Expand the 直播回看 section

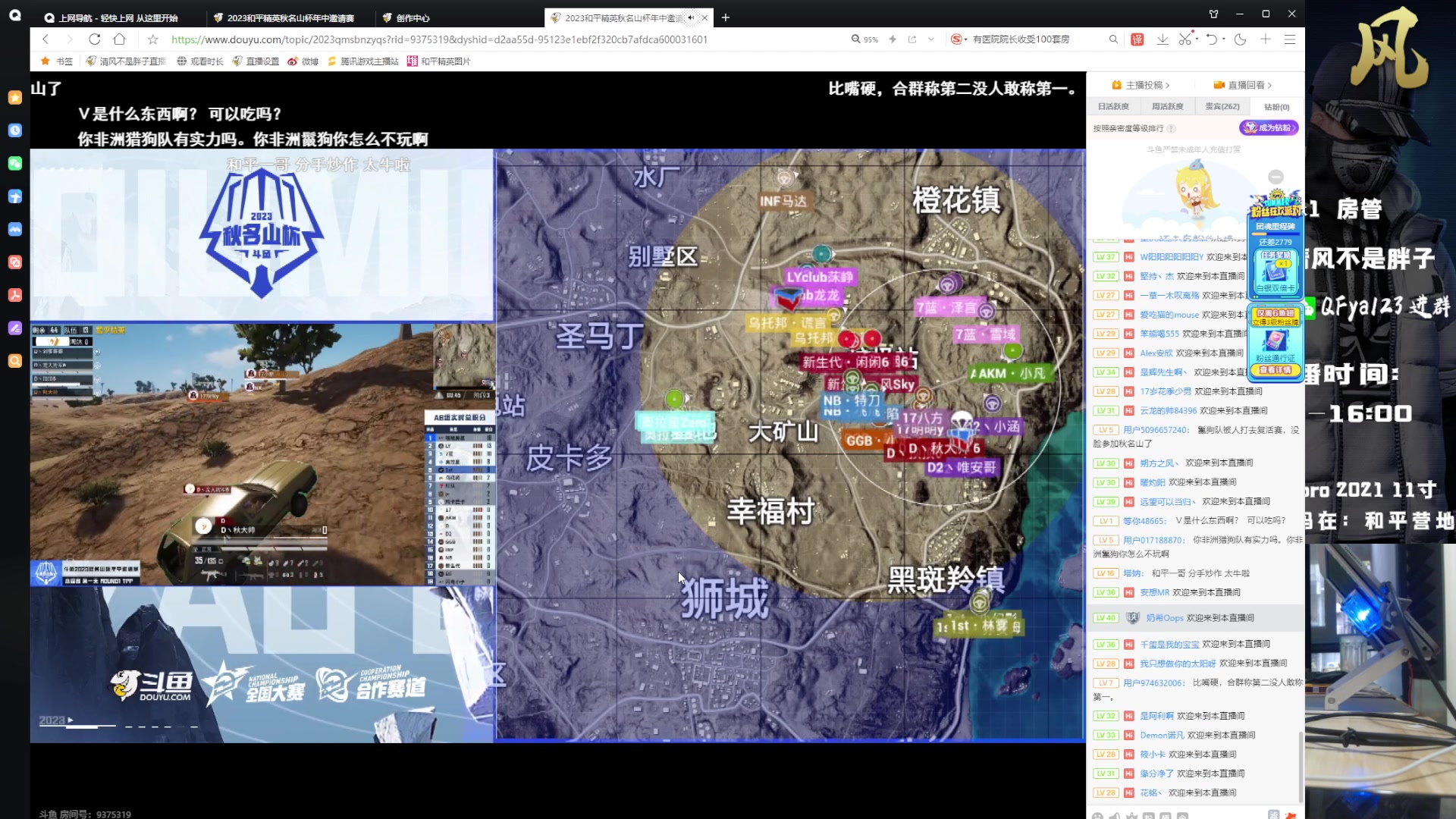[1243, 85]
